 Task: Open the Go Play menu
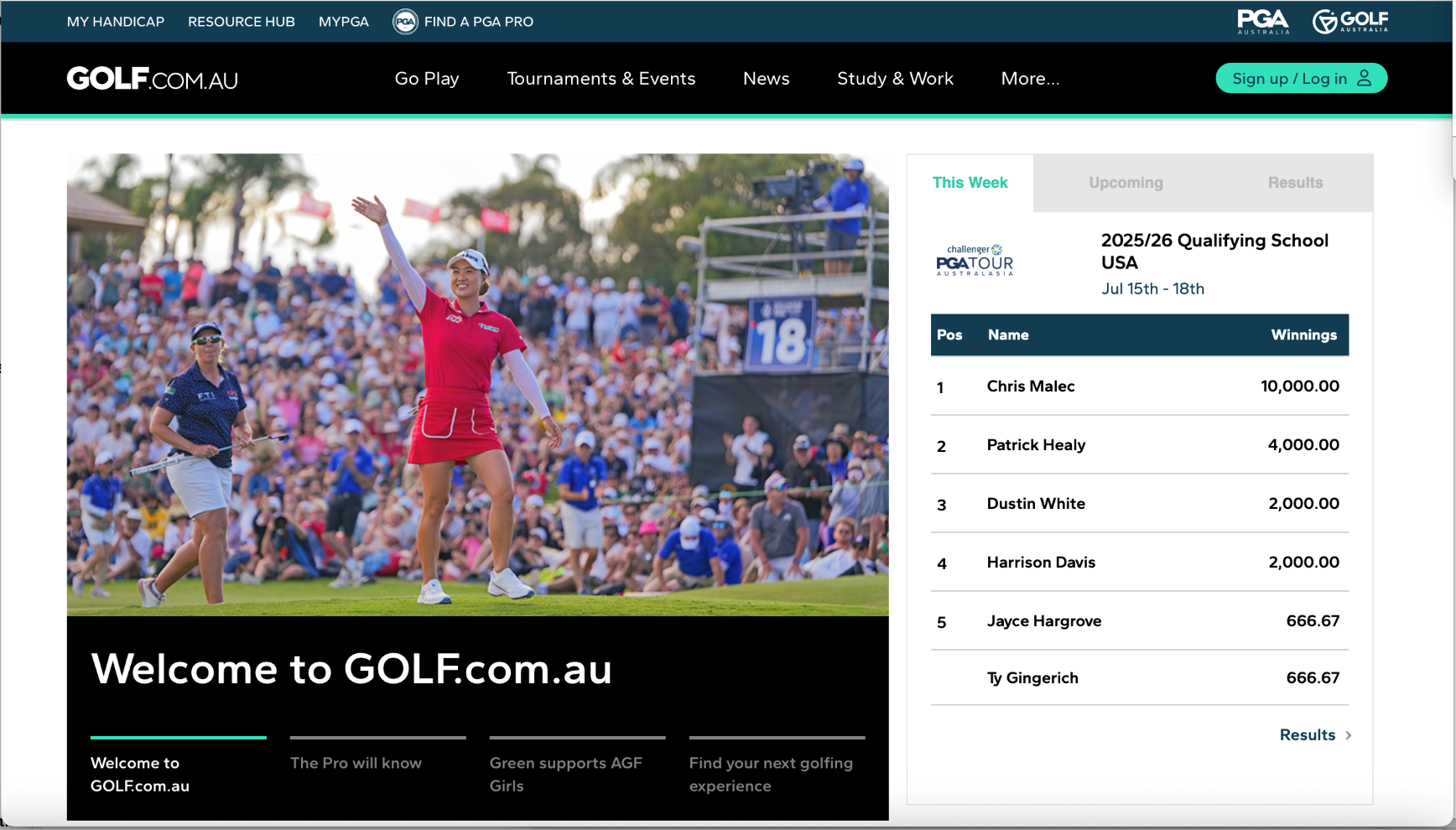tap(426, 78)
